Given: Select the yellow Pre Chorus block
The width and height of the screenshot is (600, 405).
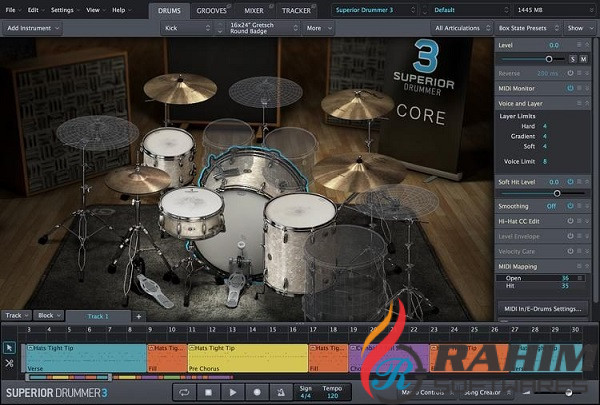Looking at the screenshot, I should tap(248, 358).
